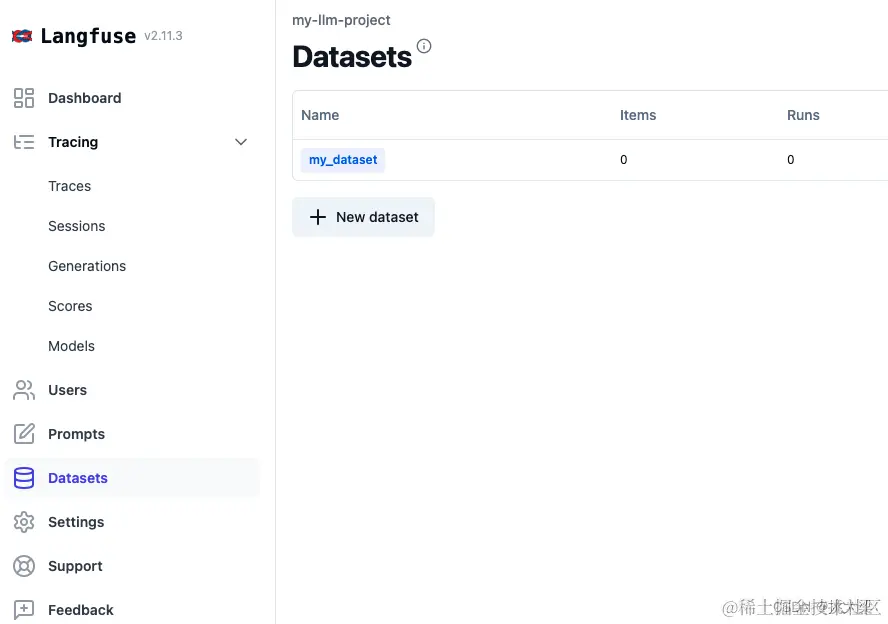Click the Users people icon

tap(24, 390)
